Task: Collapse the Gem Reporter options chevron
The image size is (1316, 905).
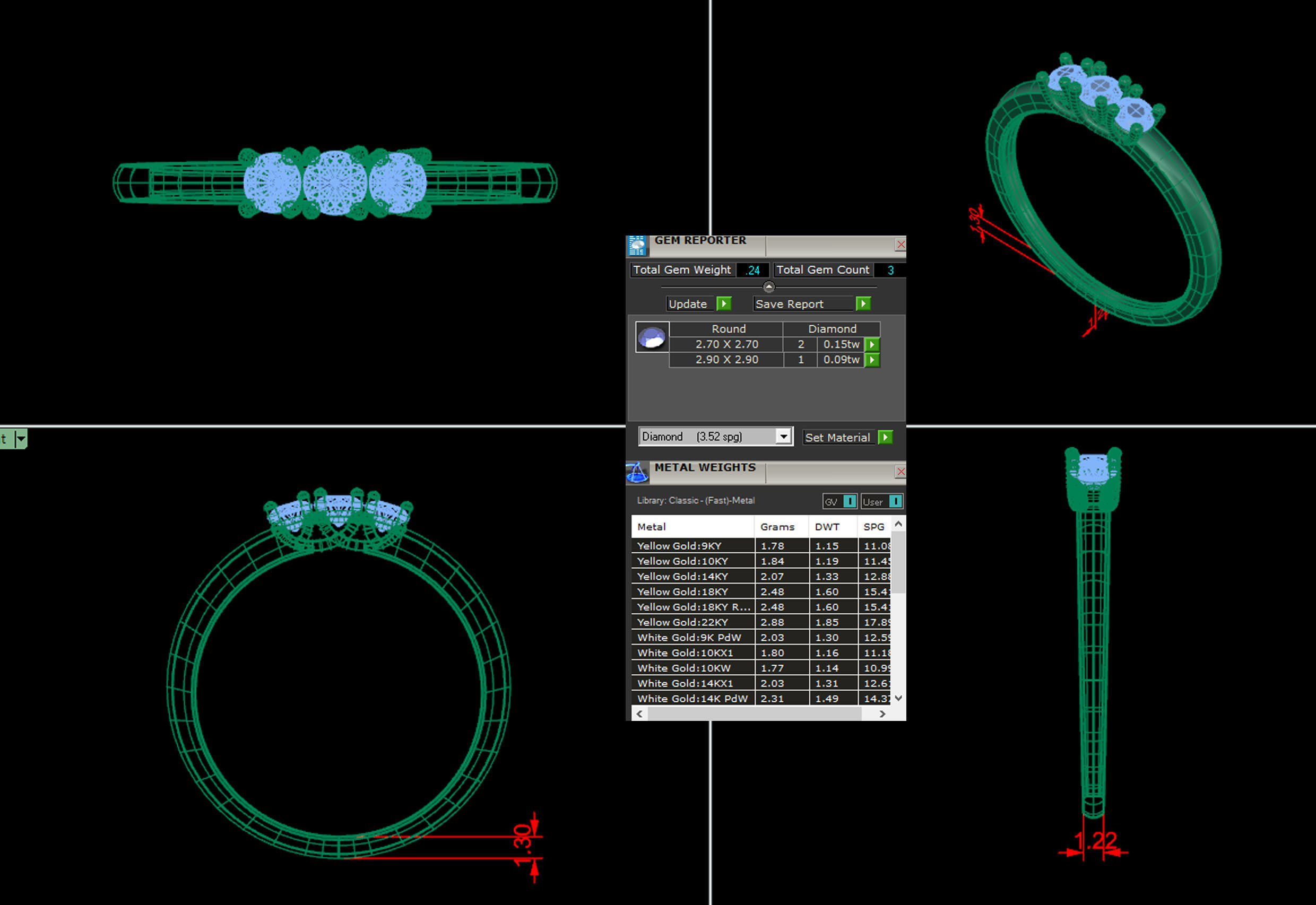Action: [x=768, y=286]
